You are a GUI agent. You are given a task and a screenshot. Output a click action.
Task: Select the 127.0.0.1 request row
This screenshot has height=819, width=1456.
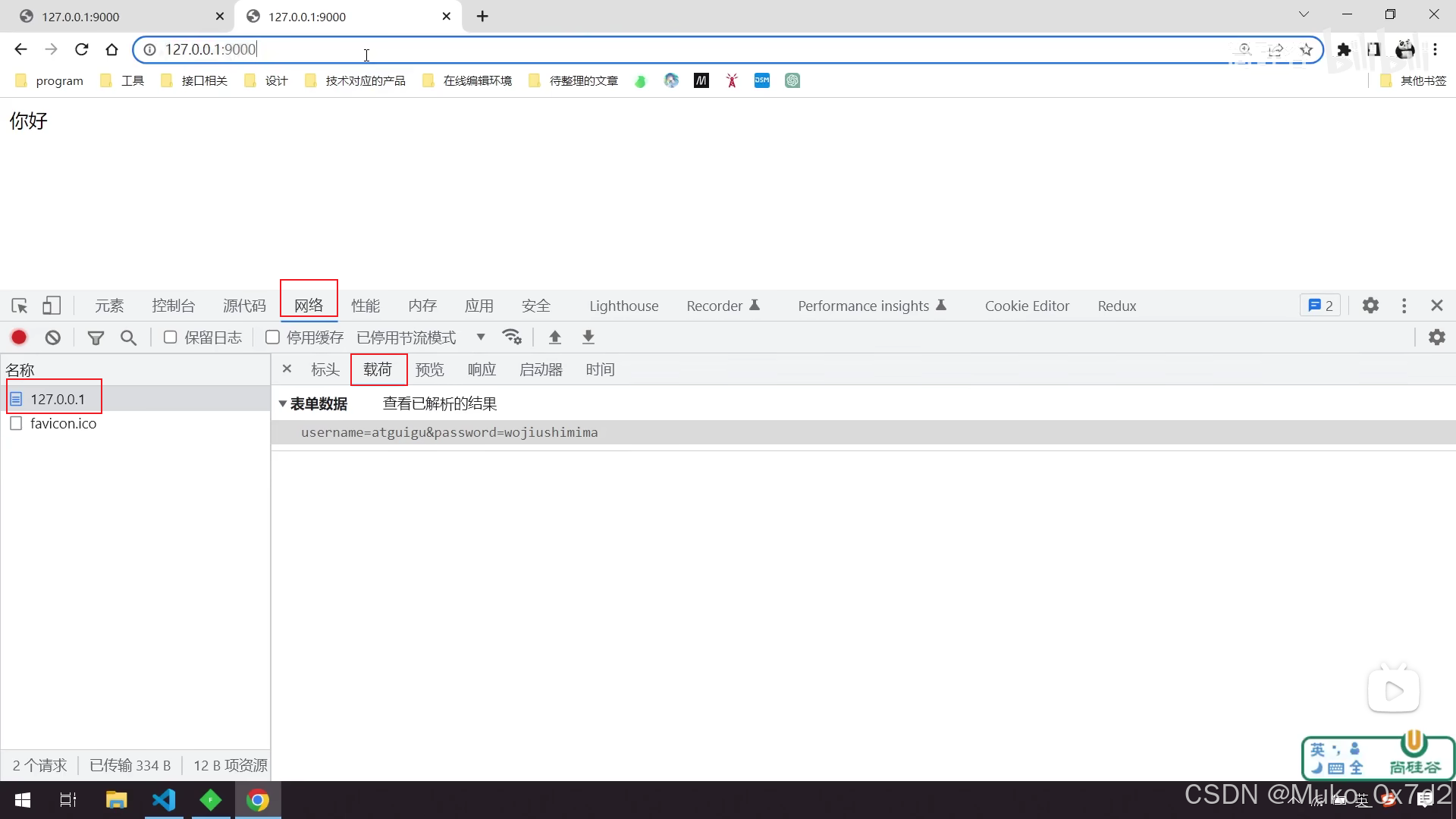(135, 399)
